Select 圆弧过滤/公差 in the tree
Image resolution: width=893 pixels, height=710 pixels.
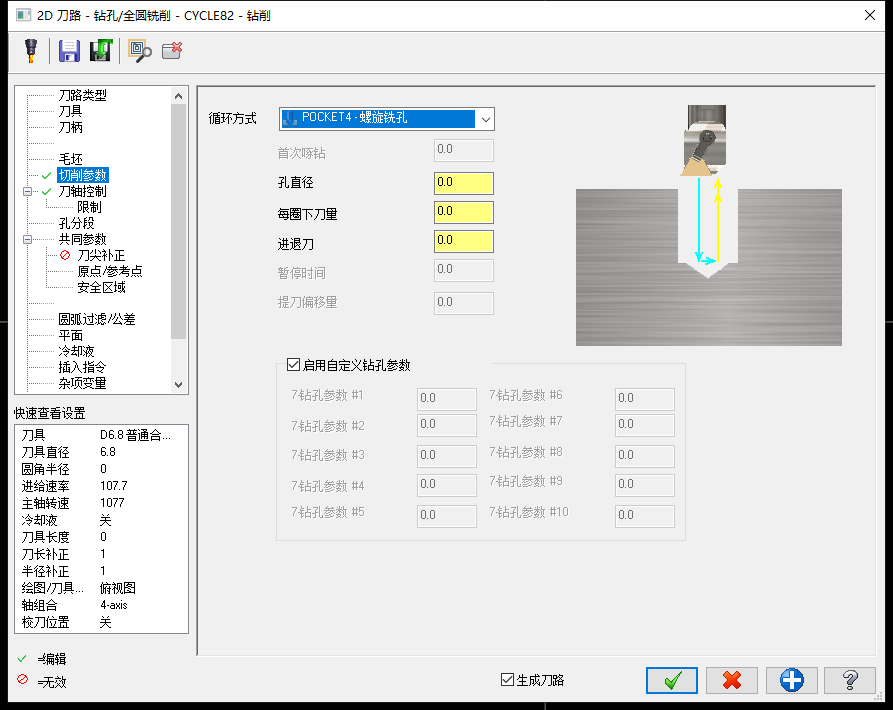(97, 319)
